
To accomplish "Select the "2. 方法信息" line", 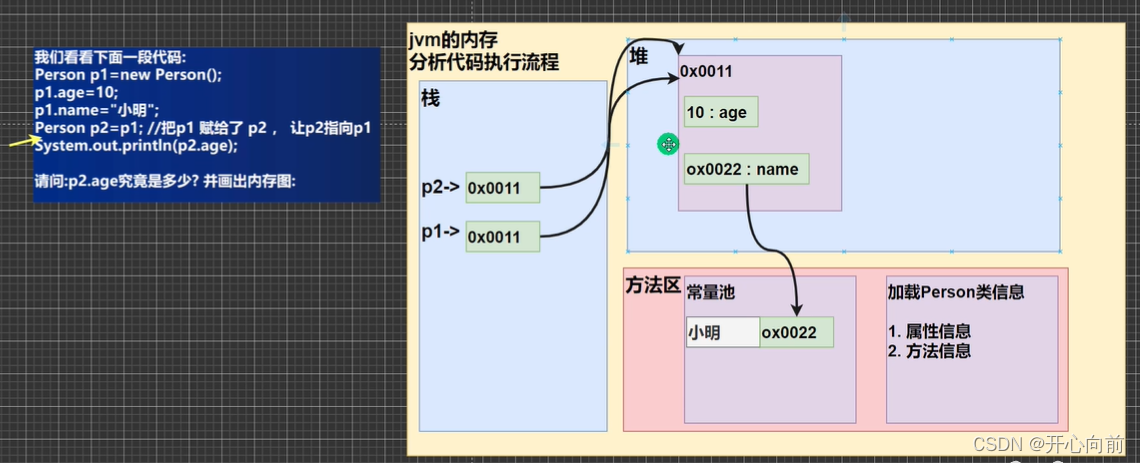I will point(929,351).
